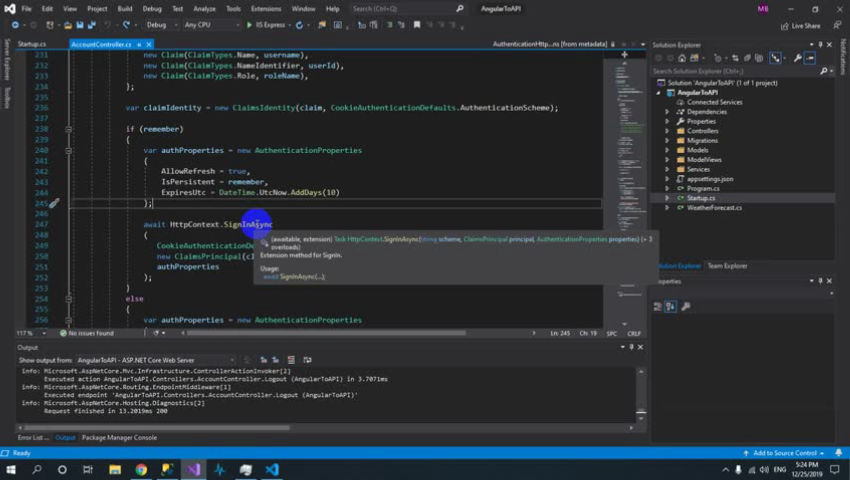The image size is (850, 480).
Task: Switch to Team Explorer tab
Action: pos(727,266)
